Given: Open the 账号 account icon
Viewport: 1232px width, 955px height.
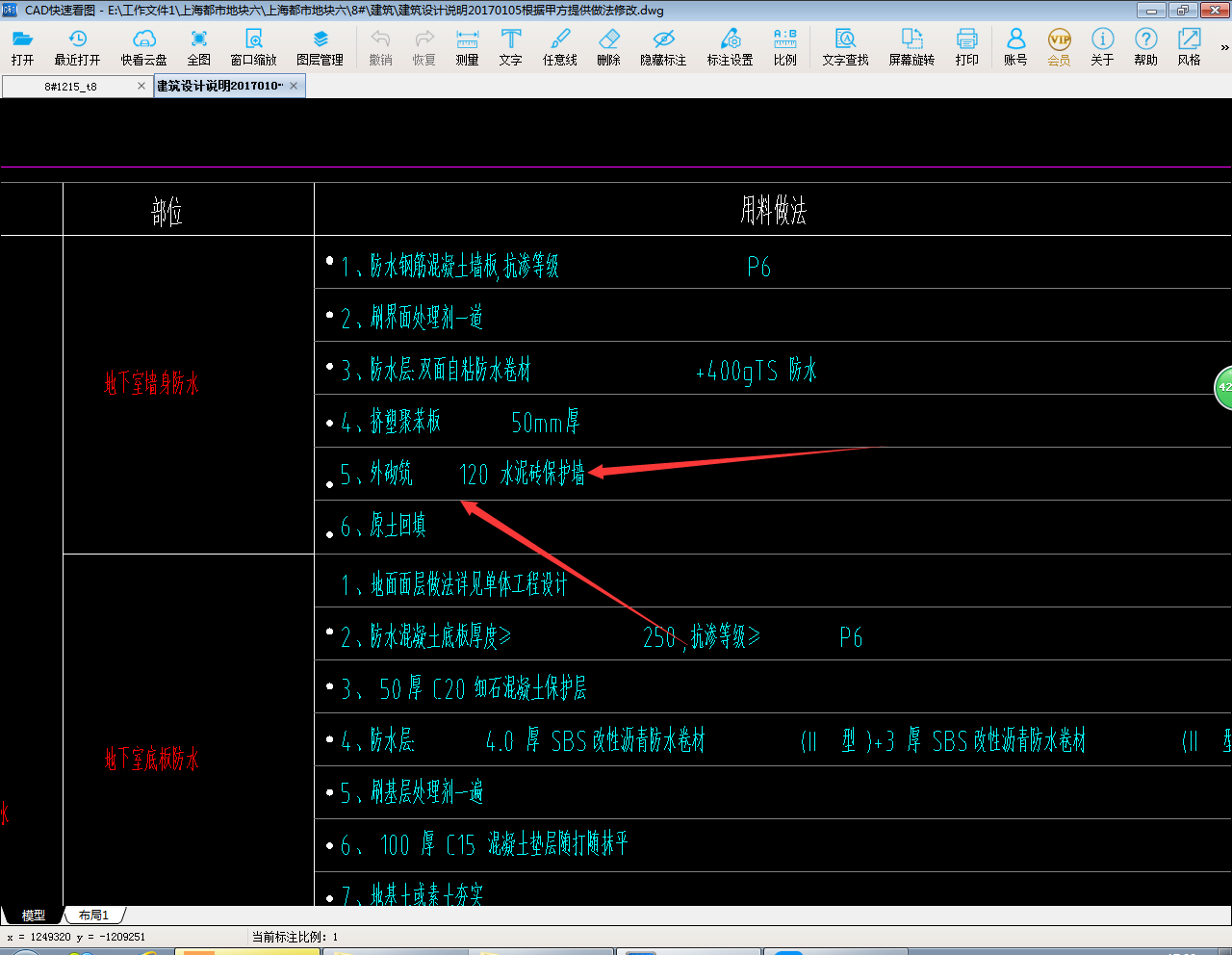Looking at the screenshot, I should (1015, 46).
